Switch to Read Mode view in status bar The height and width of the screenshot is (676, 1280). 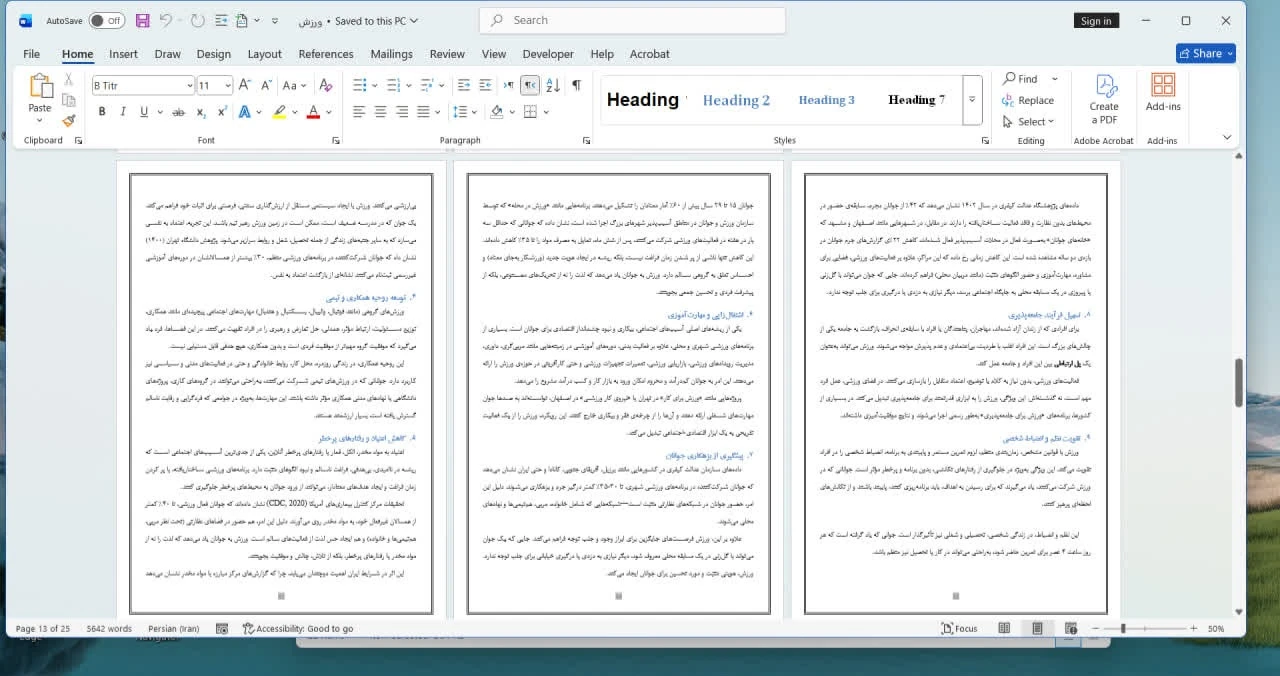pos(1004,629)
